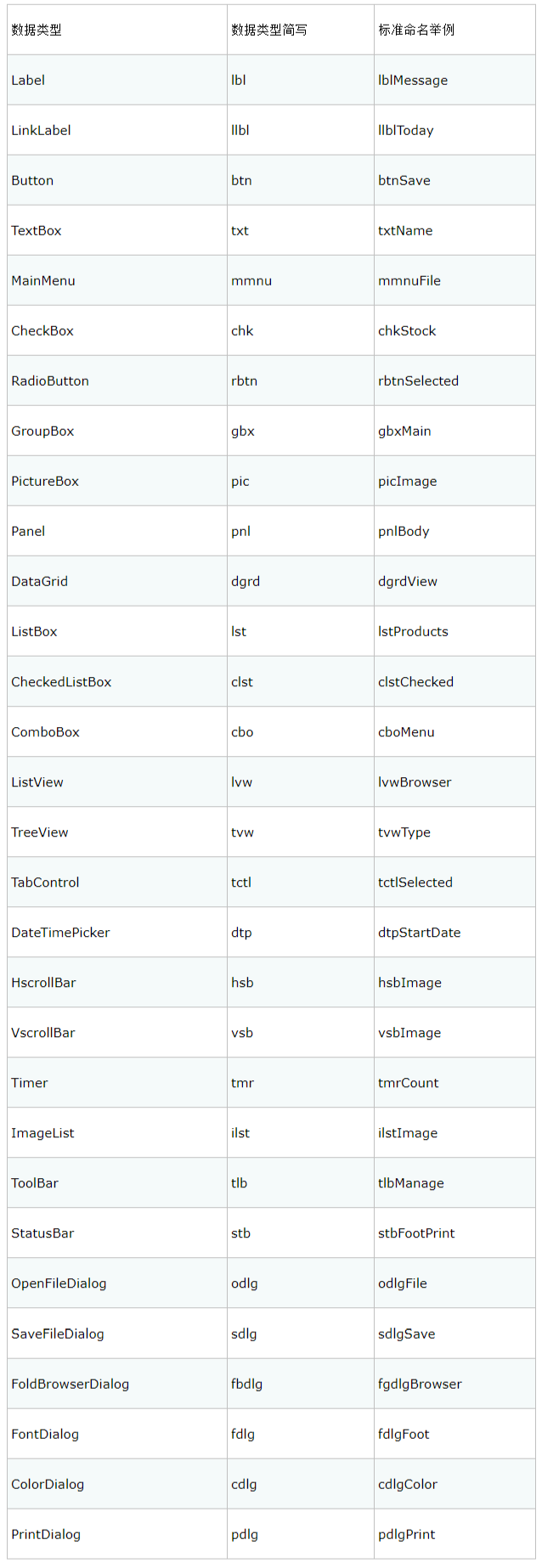
Task: Select the RadioButton cell
Action: click(x=50, y=381)
